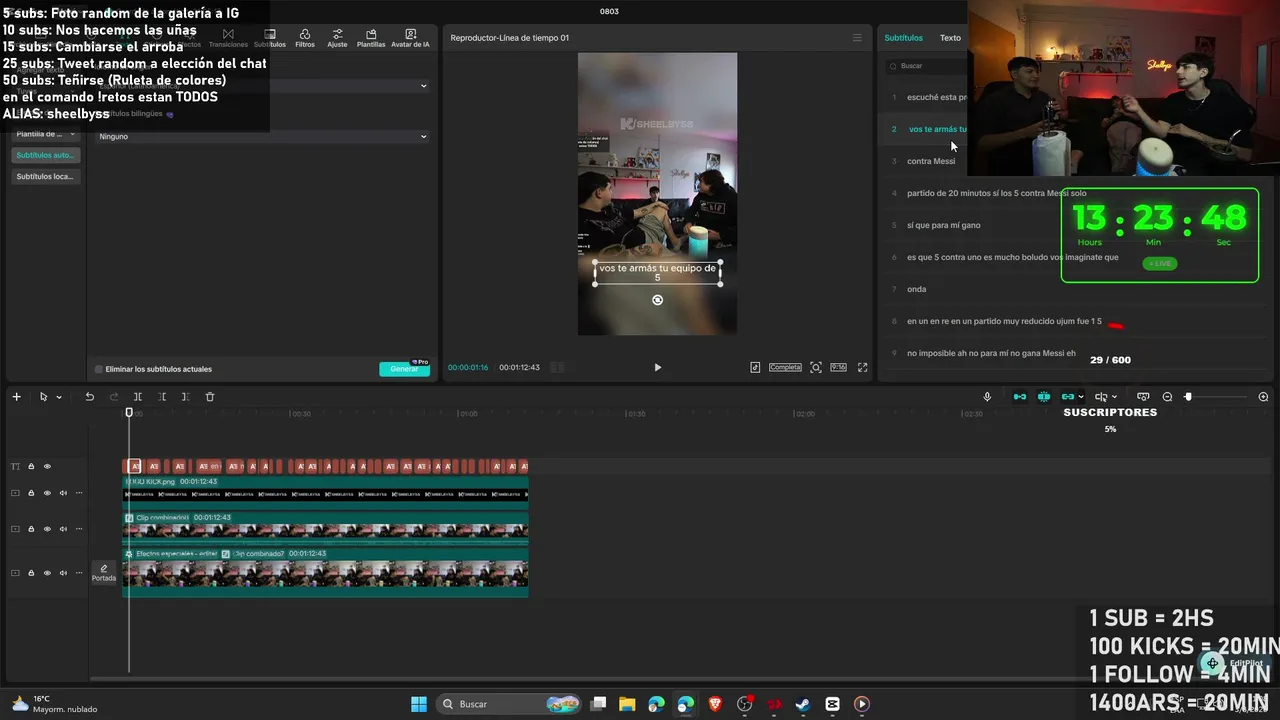Select subtitle line "contra Messi"
Image resolution: width=1280 pixels, height=720 pixels.
point(931,161)
